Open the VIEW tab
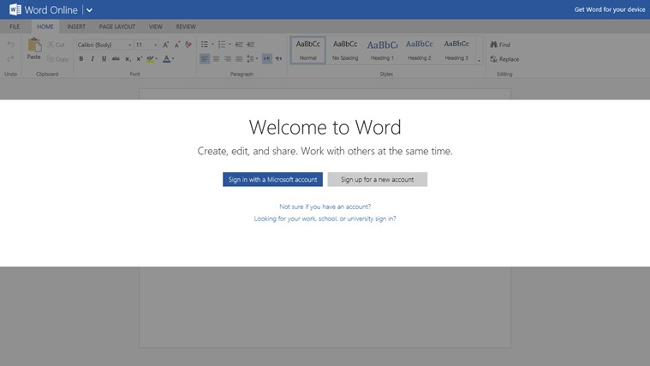This screenshot has width=650, height=366. pyautogui.click(x=155, y=27)
